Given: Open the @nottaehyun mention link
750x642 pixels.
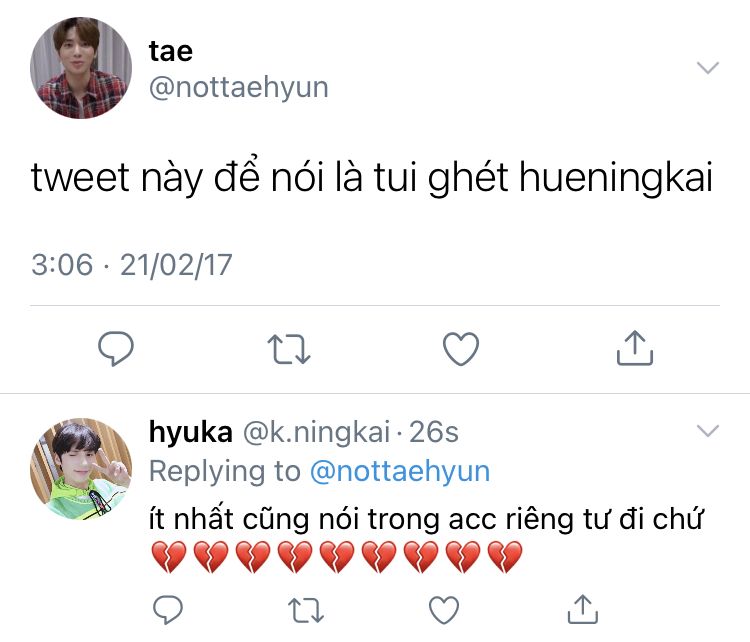Looking at the screenshot, I should point(400,471).
